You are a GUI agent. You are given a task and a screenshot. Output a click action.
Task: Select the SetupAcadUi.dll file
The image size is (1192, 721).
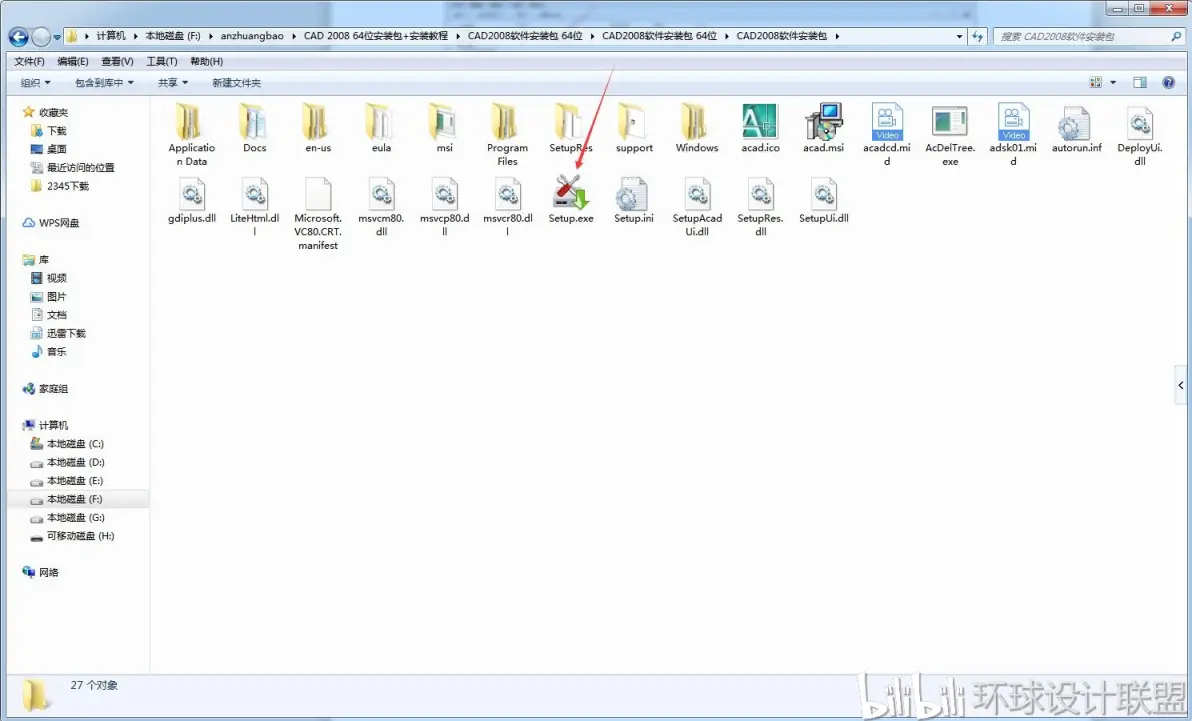(697, 193)
